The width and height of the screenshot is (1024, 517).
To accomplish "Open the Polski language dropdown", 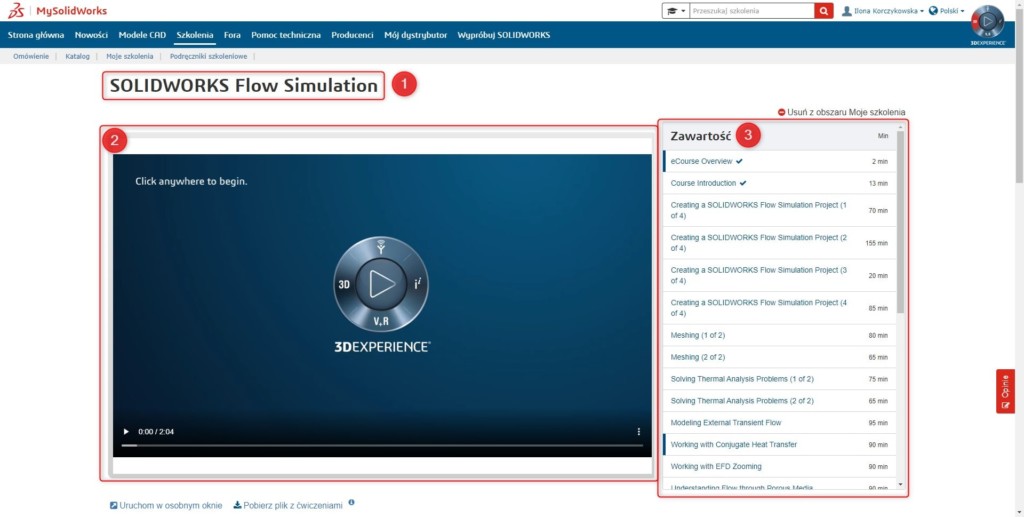I will click(946, 11).
